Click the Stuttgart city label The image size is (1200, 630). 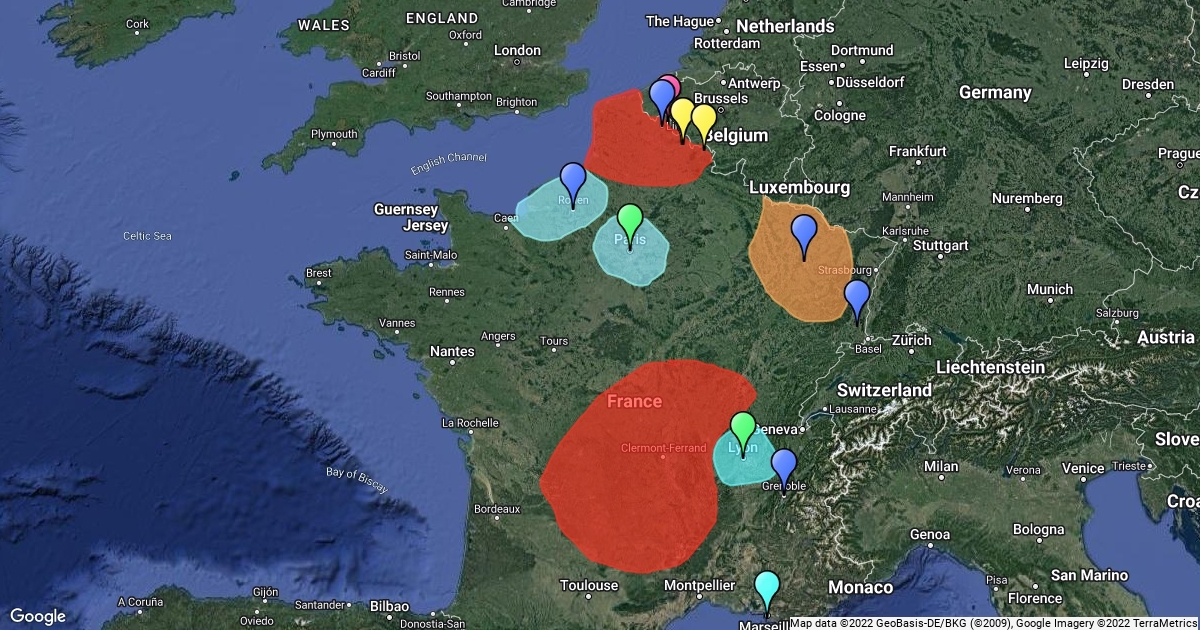coord(941,245)
